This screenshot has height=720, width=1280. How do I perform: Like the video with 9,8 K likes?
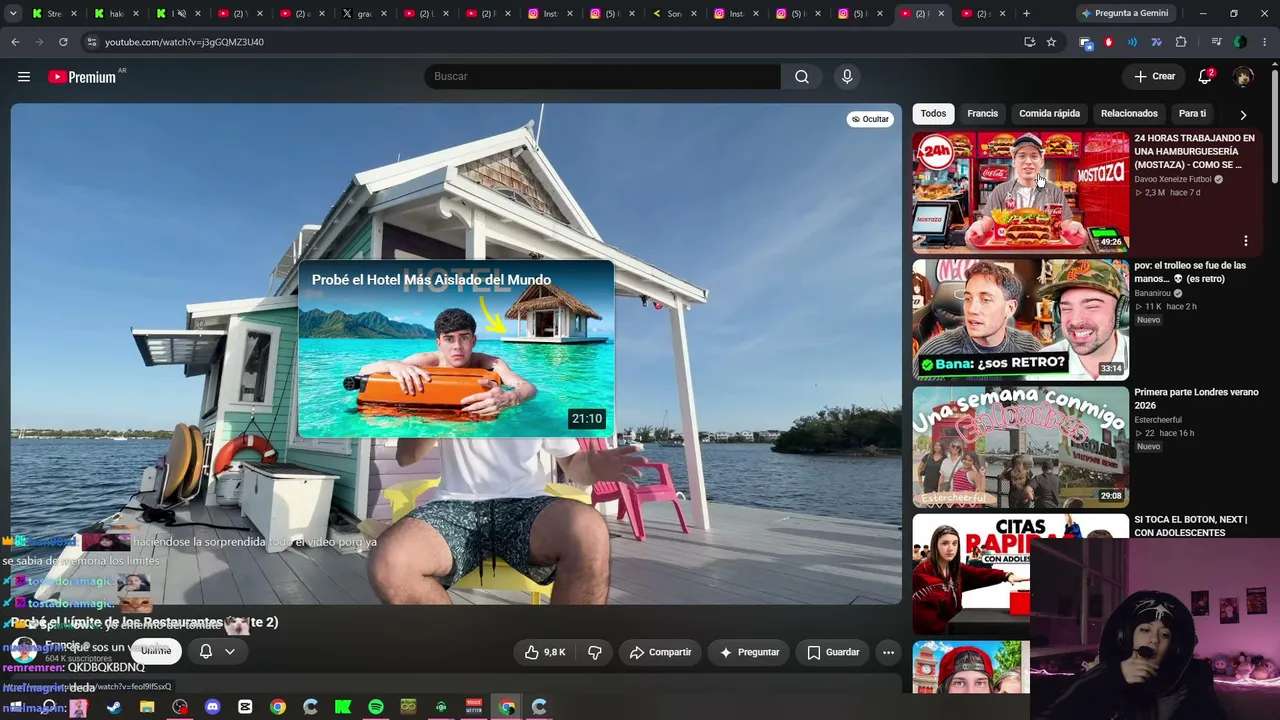tap(546, 652)
